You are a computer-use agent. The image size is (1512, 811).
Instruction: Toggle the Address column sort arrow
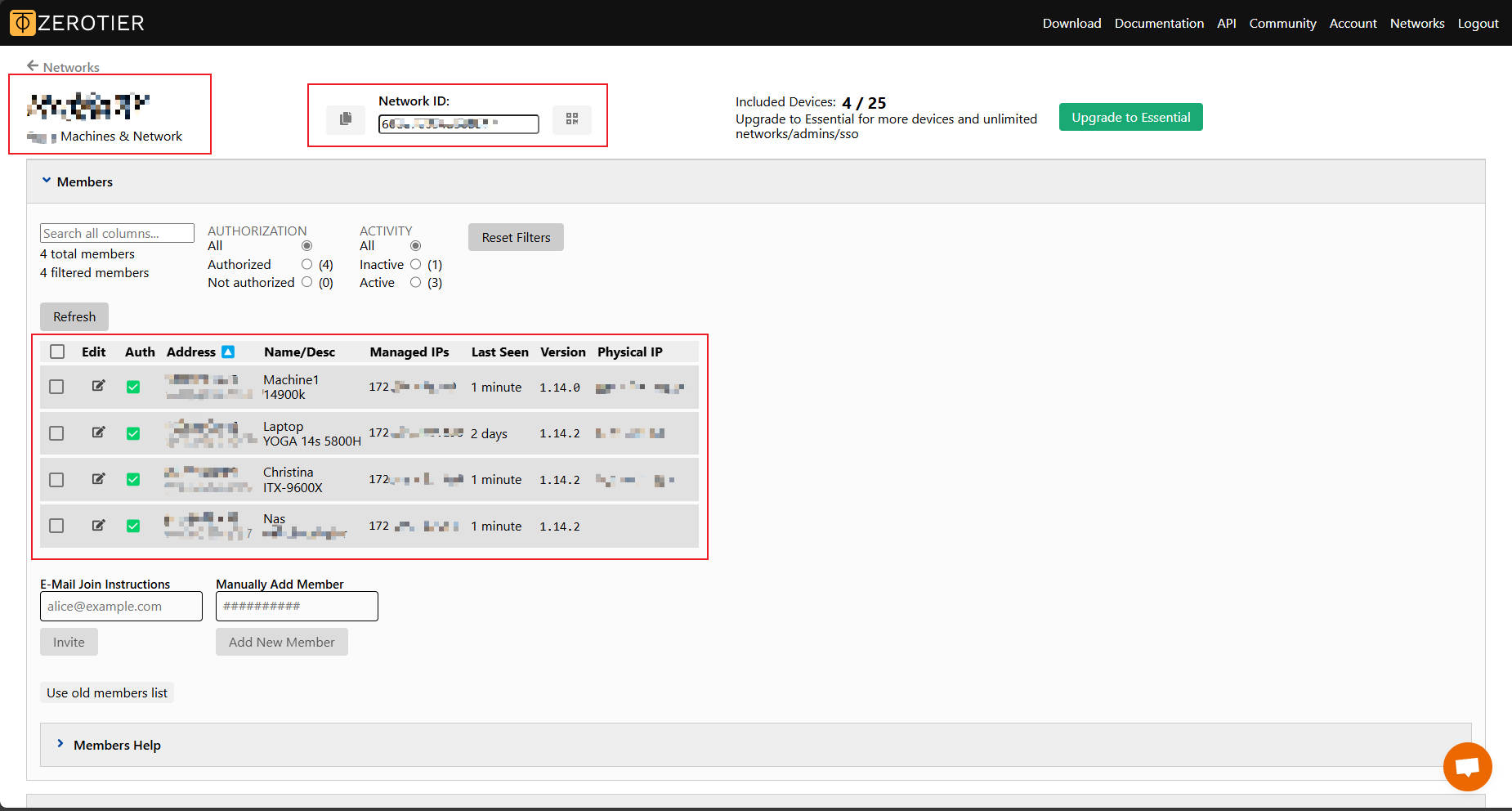[x=228, y=351]
